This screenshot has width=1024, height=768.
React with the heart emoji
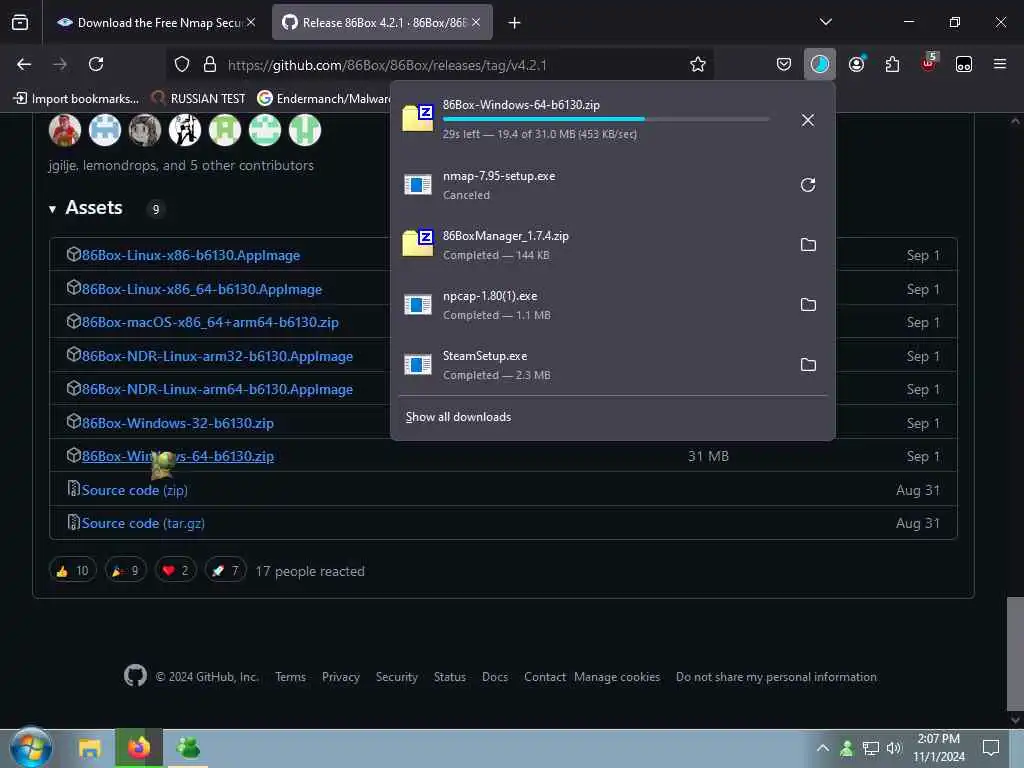(x=175, y=571)
